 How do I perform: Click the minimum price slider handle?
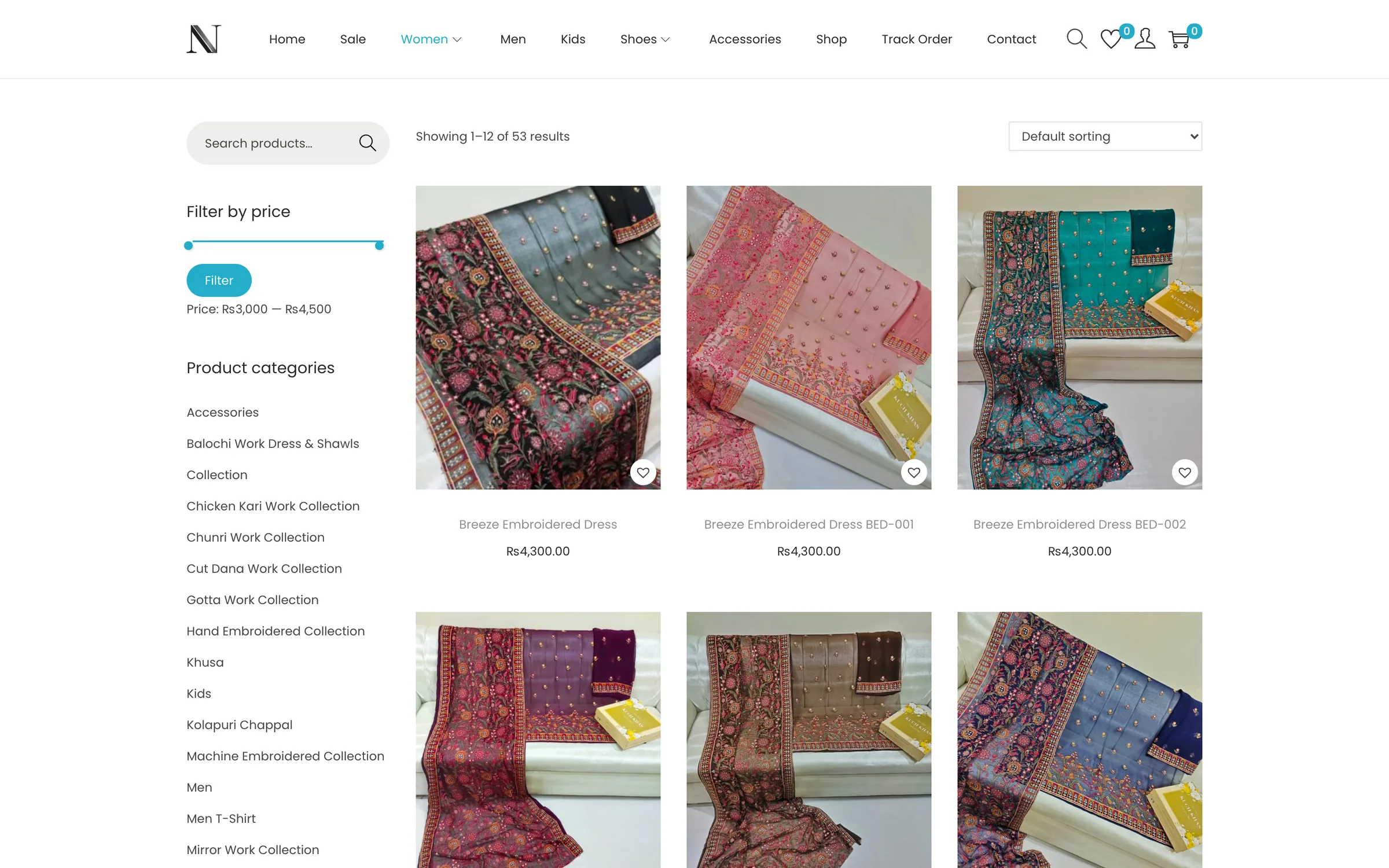pos(188,245)
